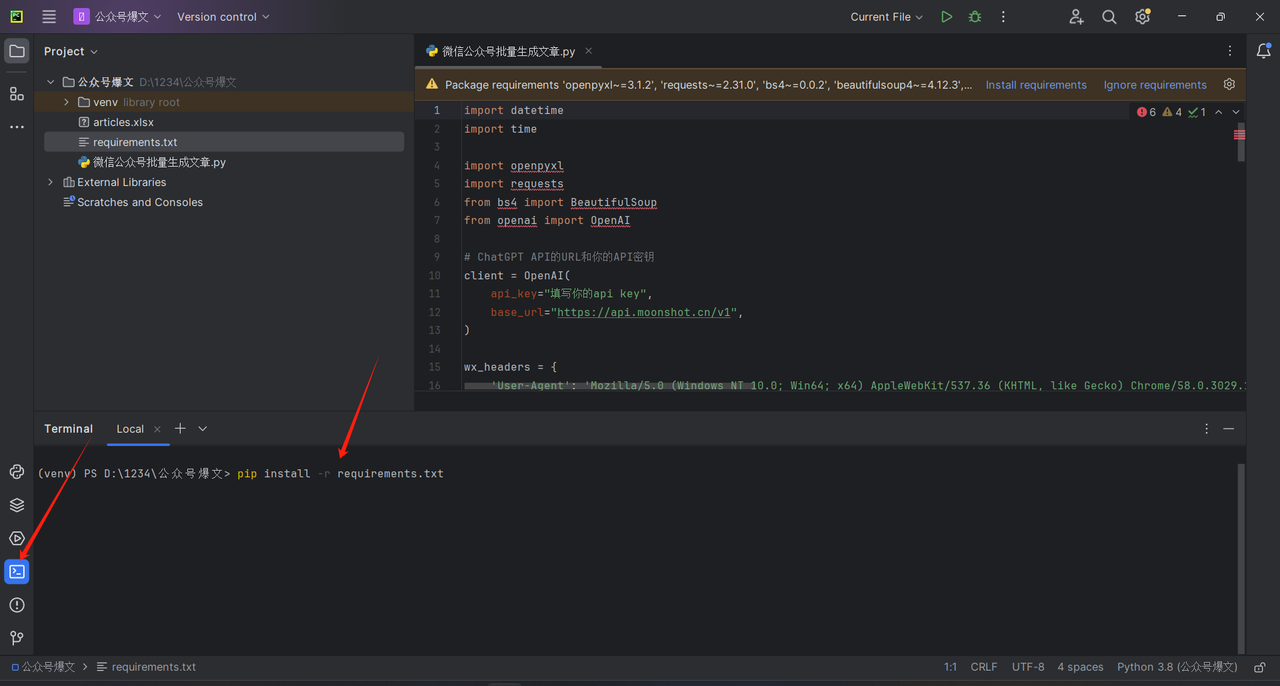The image size is (1280, 686).
Task: Open the Services tool window
Action: 17,539
